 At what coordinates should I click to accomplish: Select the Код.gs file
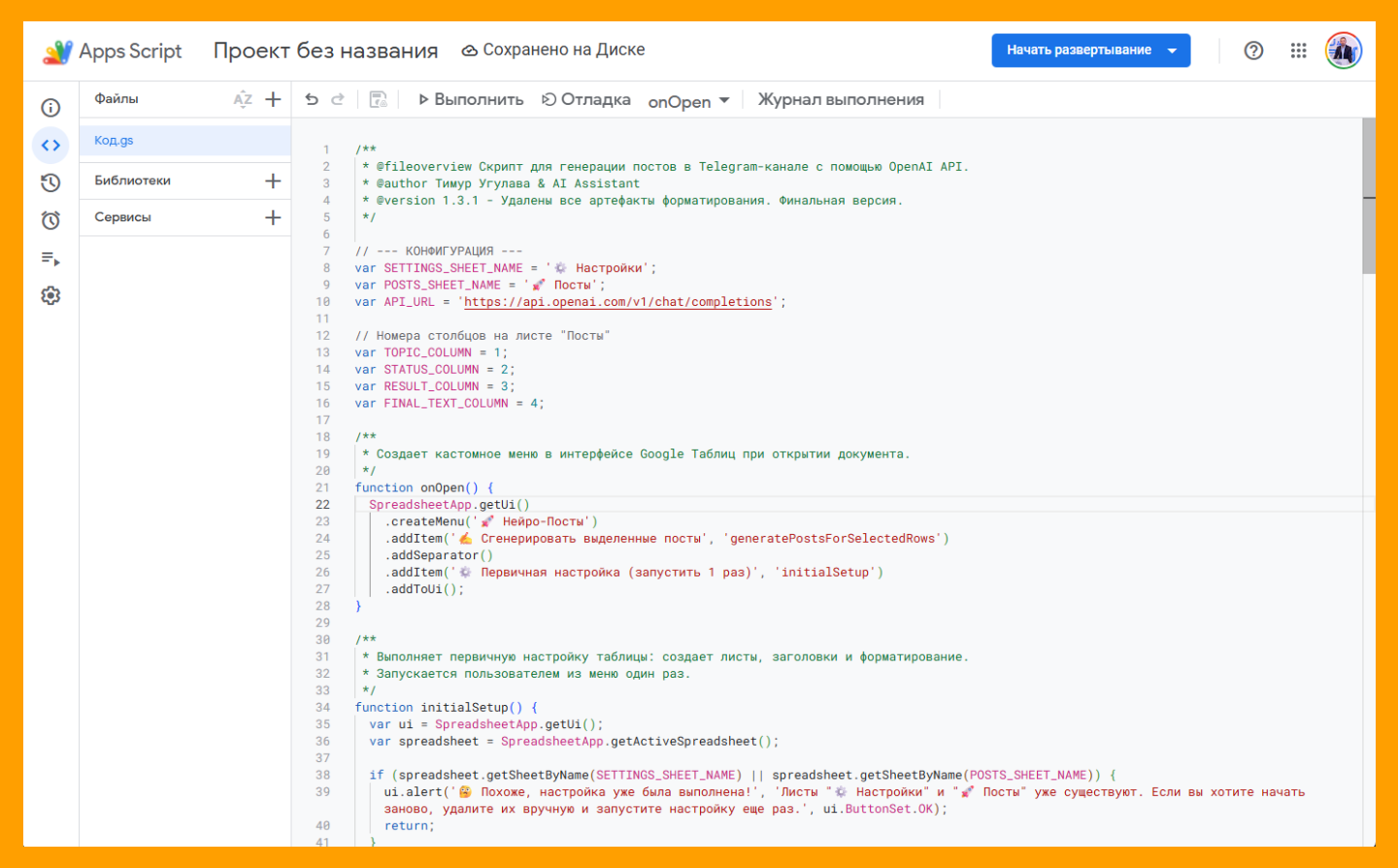coord(115,141)
